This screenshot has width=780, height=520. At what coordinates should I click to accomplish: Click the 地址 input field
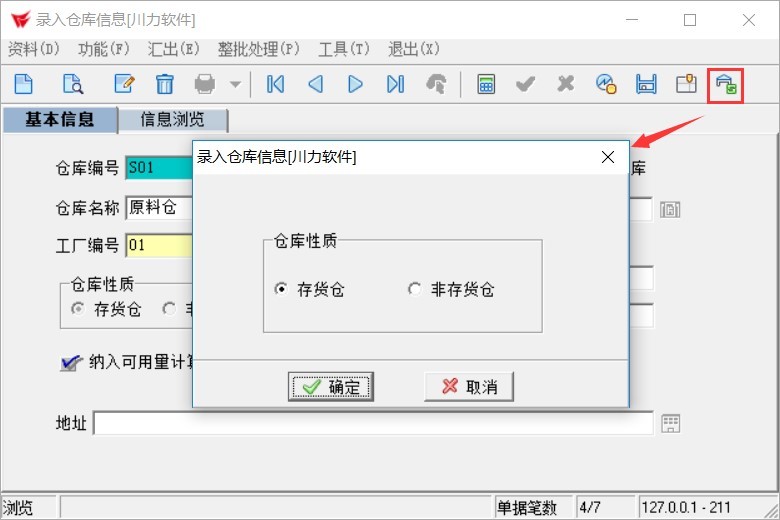click(372, 424)
